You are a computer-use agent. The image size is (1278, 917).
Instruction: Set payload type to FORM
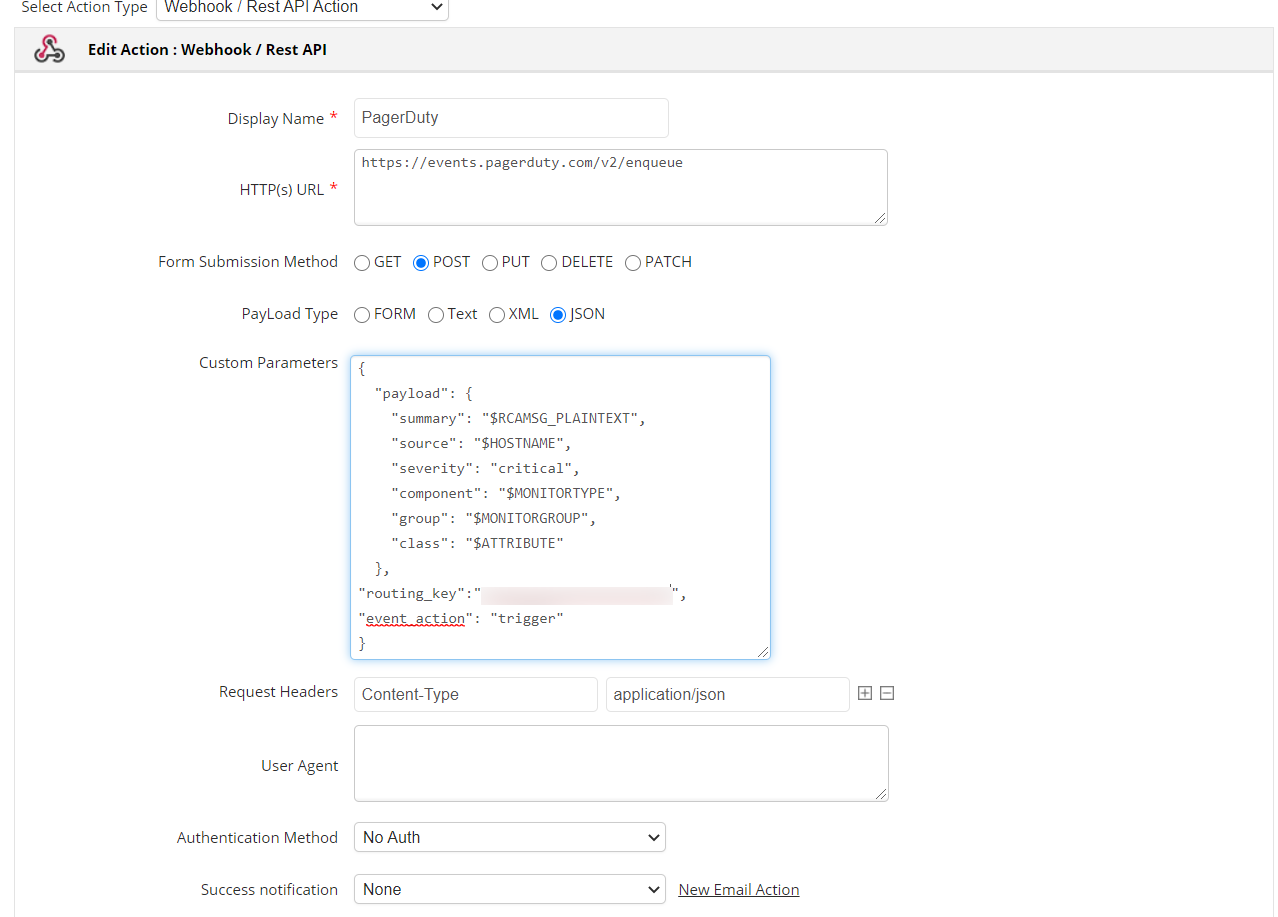click(x=362, y=315)
